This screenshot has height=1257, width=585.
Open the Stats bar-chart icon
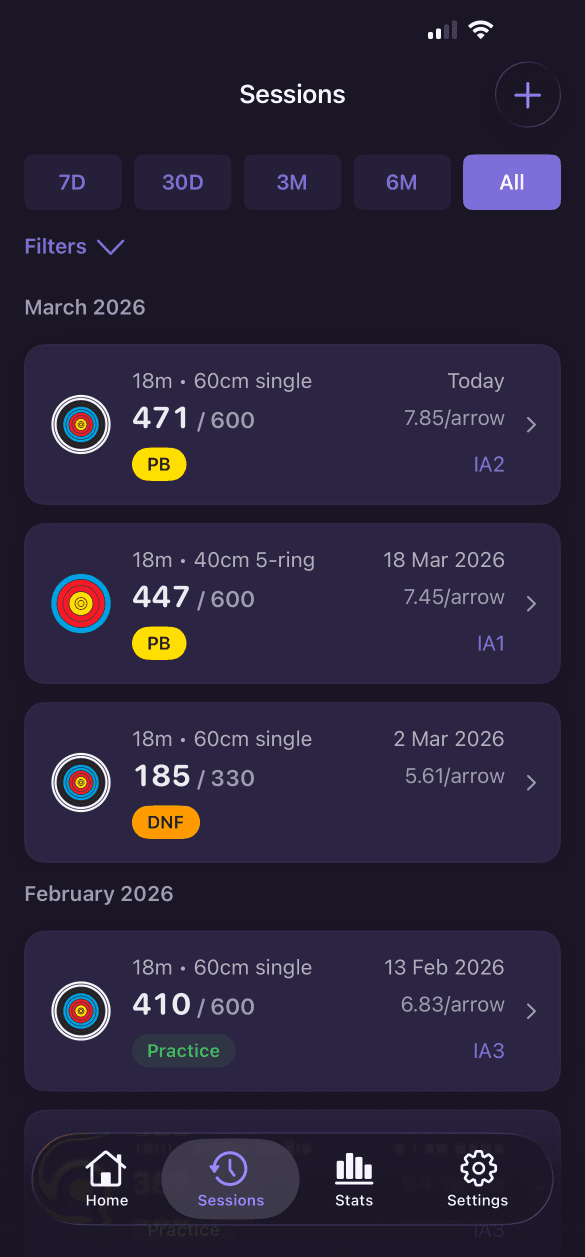point(353,1167)
